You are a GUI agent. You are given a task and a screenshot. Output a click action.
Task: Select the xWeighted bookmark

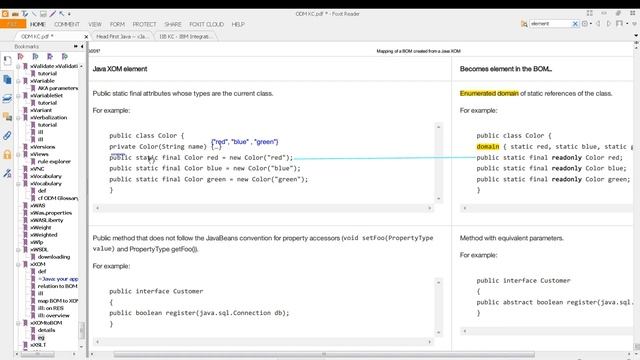click(44, 235)
